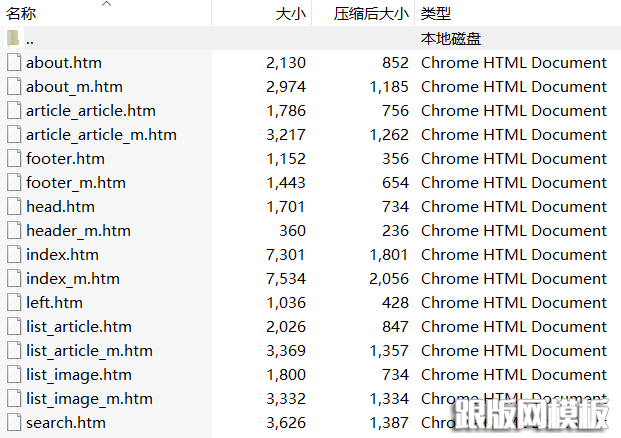The width and height of the screenshot is (621, 438).
Task: Select the search.htm file icon
Action: coord(13,422)
